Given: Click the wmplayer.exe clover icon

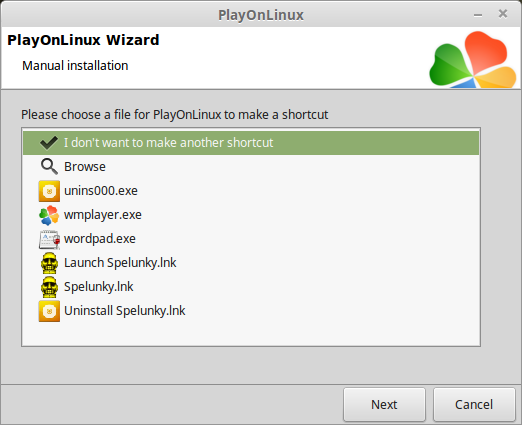Looking at the screenshot, I should (49, 215).
